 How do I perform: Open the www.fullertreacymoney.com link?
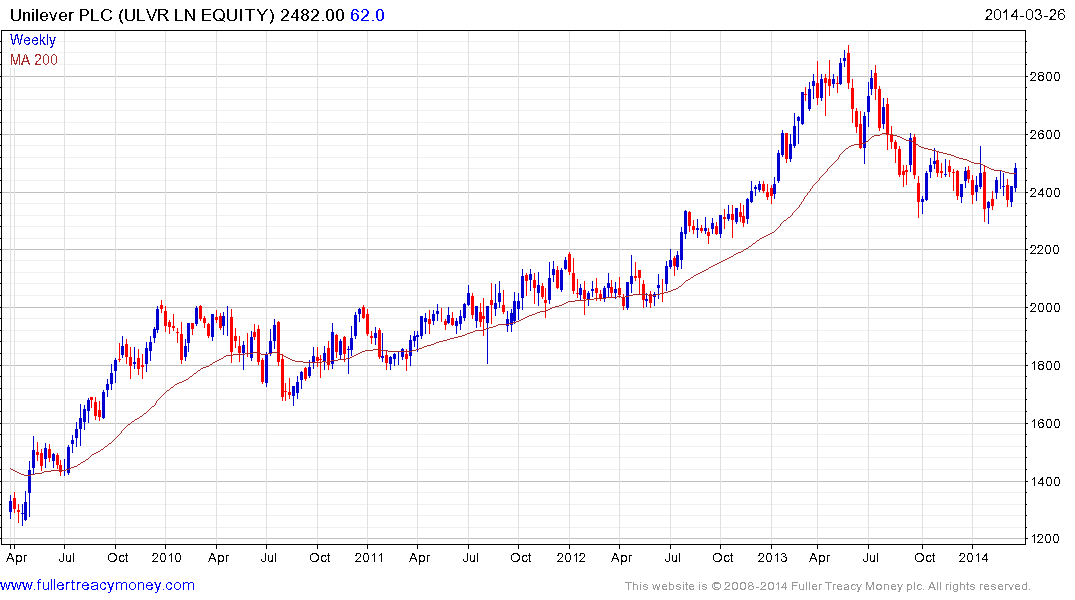[x=97, y=585]
